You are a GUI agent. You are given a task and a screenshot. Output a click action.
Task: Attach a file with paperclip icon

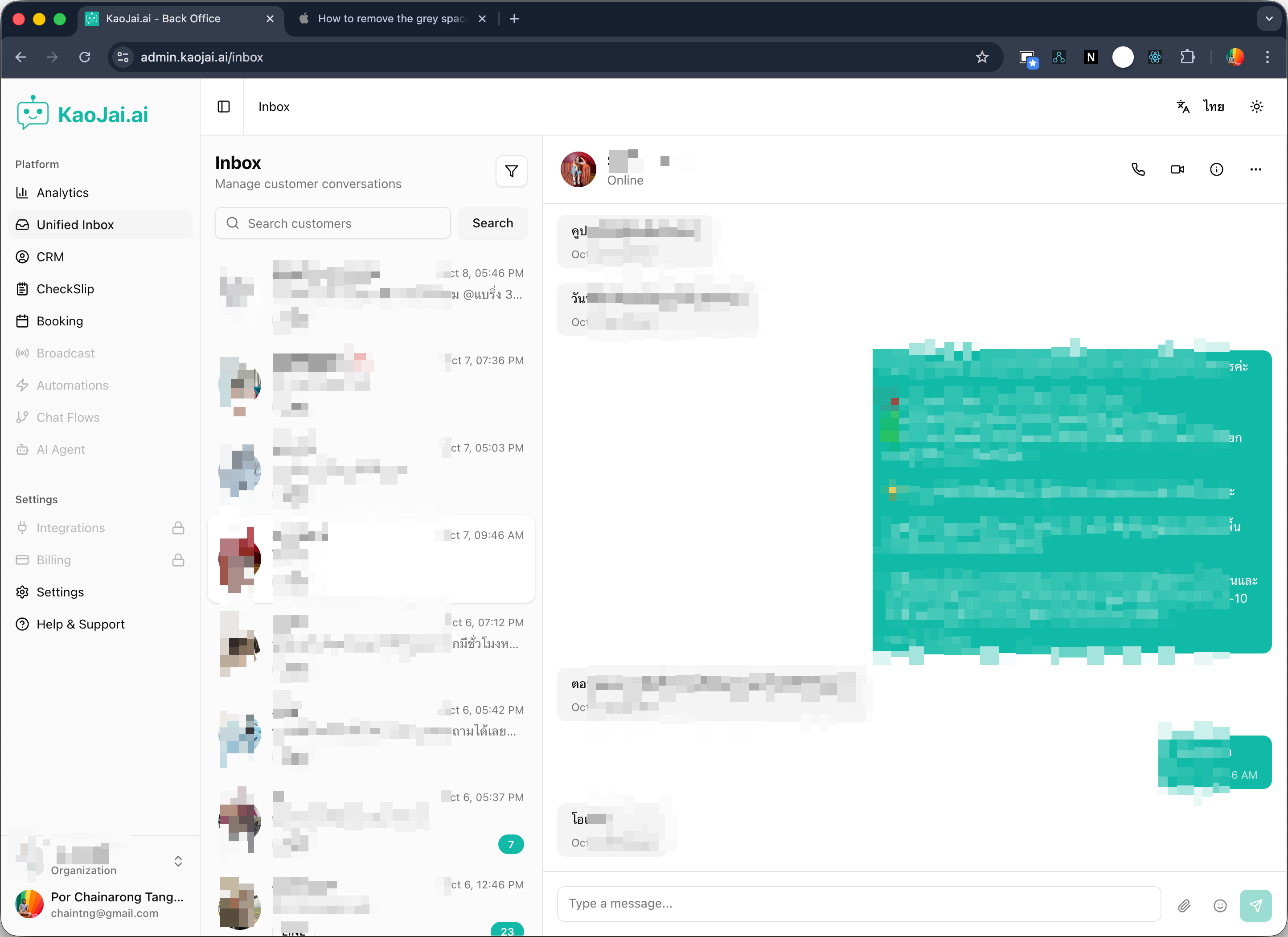1184,905
